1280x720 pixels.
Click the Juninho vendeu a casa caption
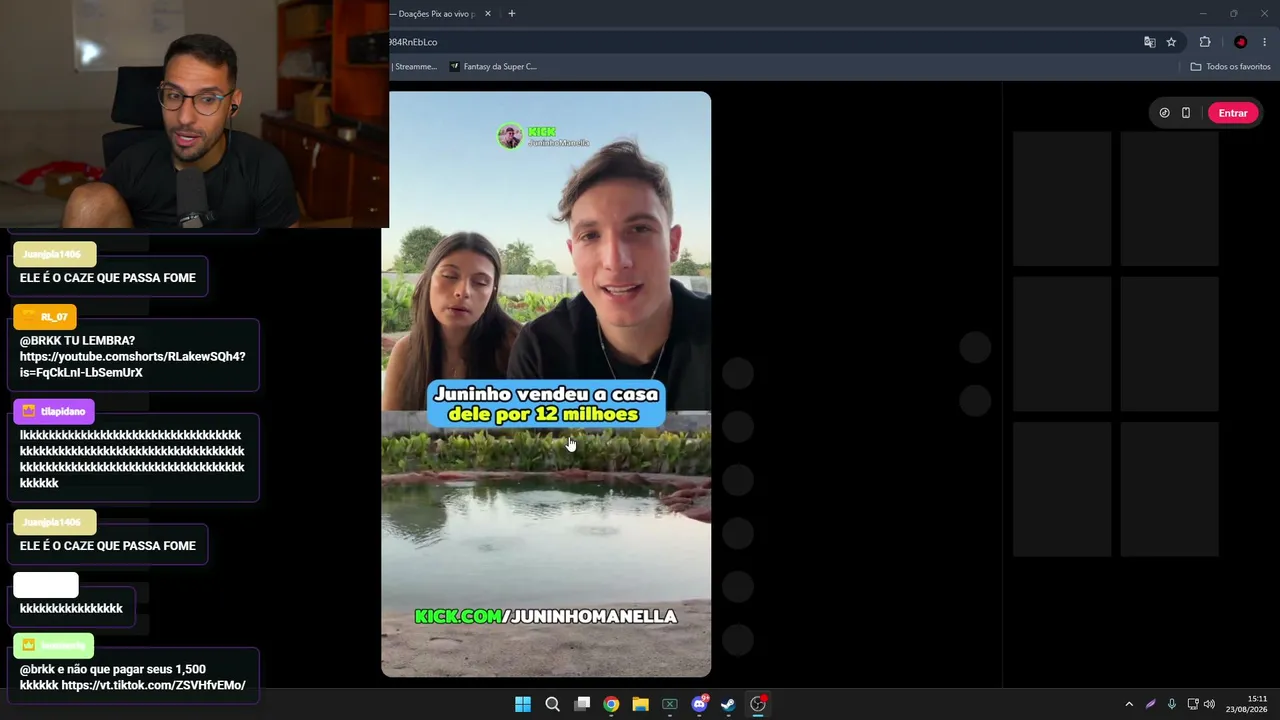coord(546,404)
